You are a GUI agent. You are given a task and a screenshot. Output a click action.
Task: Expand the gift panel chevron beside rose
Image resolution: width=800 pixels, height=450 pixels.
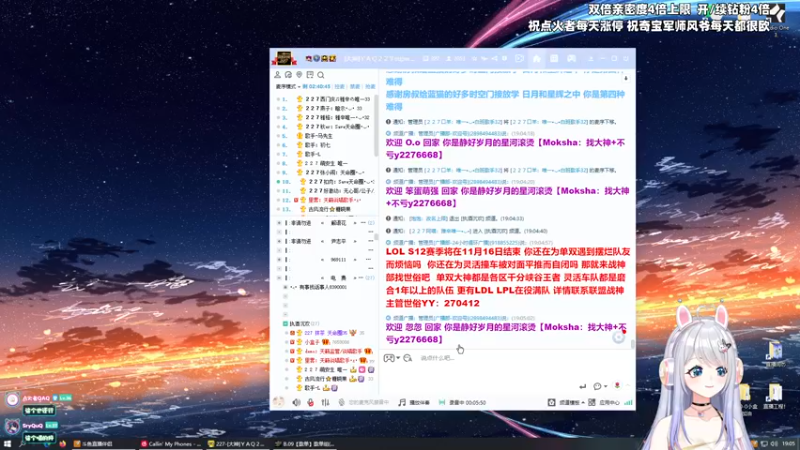tap(628, 386)
